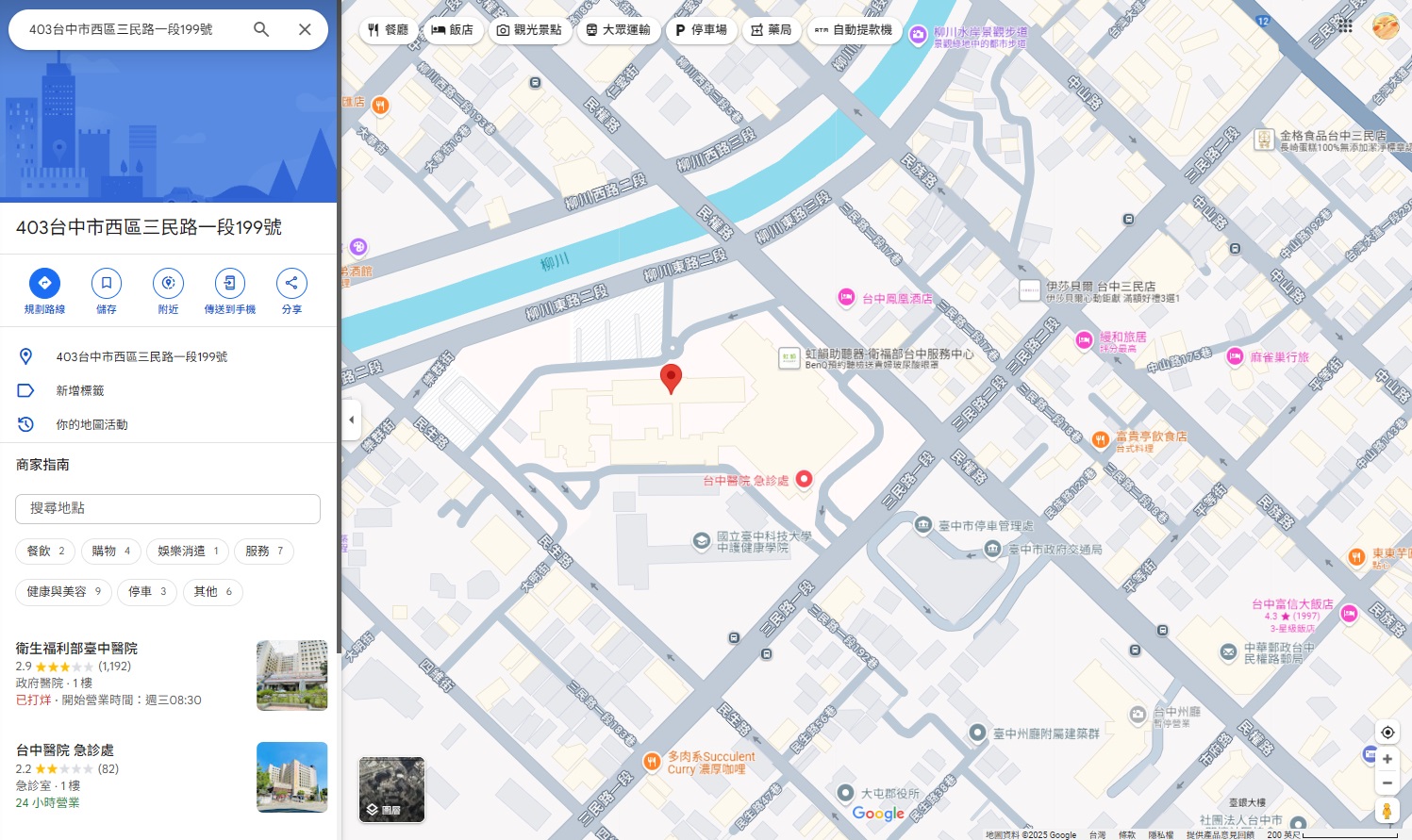Viewport: 1412px width, 840px height.
Task: Collapse the side panel arrow
Action: [x=351, y=420]
